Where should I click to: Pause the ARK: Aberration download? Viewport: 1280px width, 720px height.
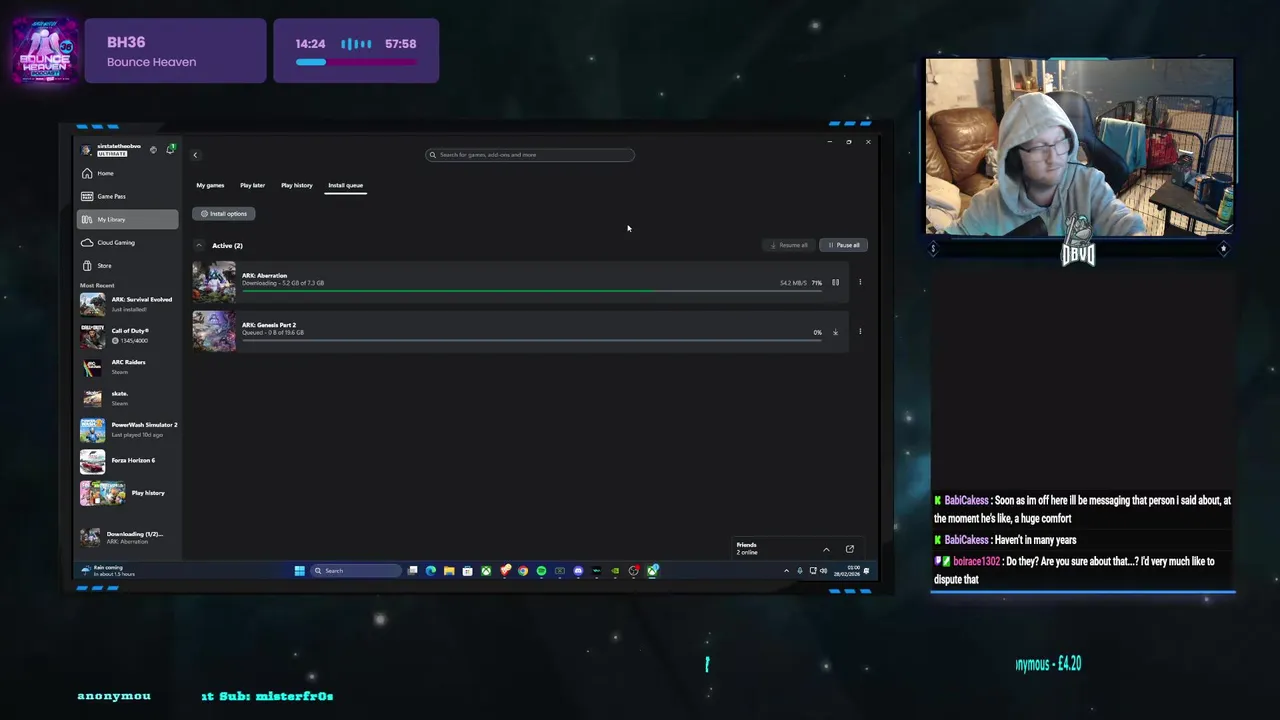[x=835, y=282]
